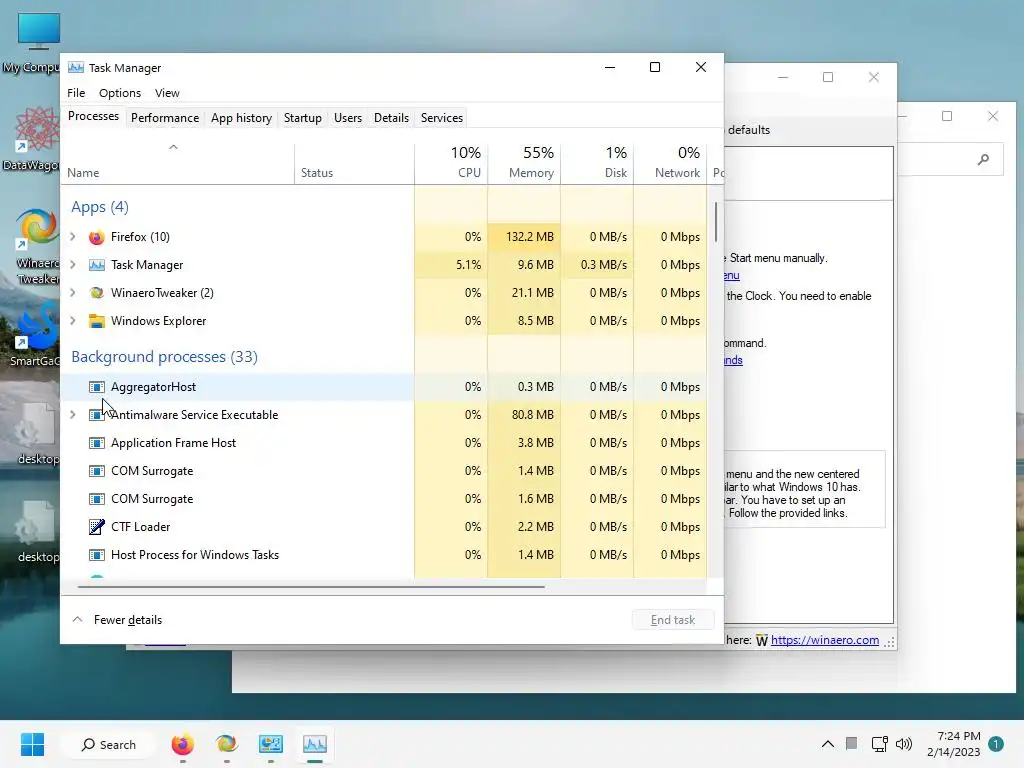This screenshot has width=1024, height=768.
Task: Open the notification badge in tray
Action: [x=996, y=744]
